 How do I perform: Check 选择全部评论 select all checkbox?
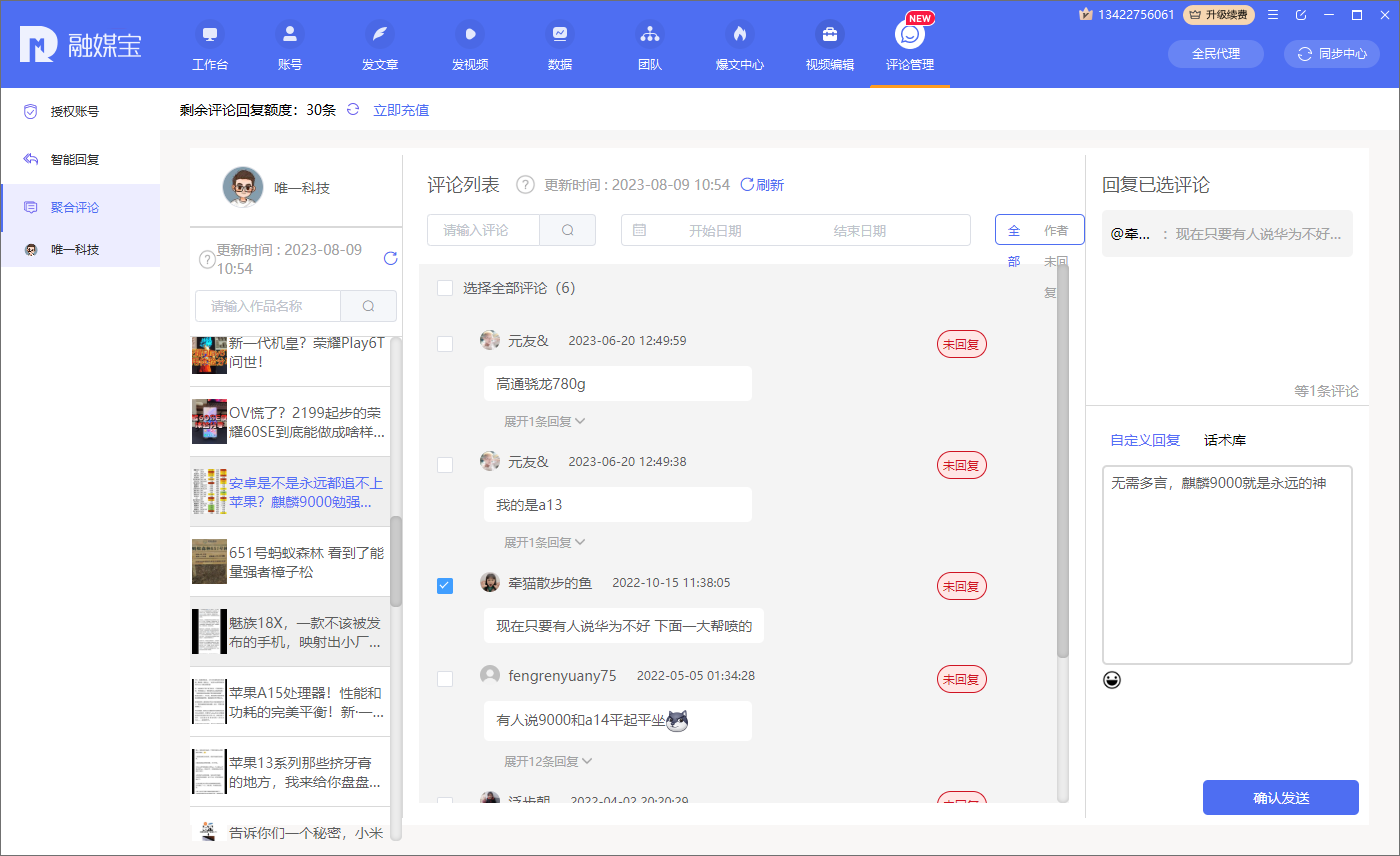pos(445,288)
